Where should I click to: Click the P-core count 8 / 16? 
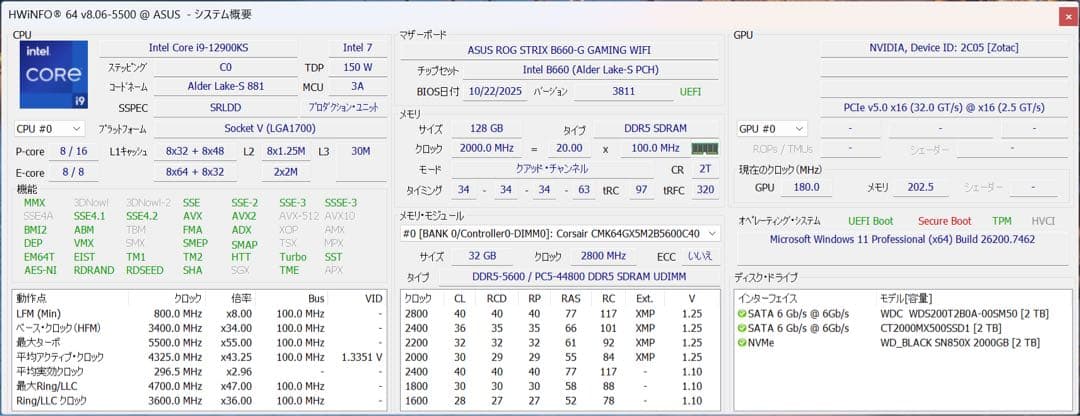[74, 151]
